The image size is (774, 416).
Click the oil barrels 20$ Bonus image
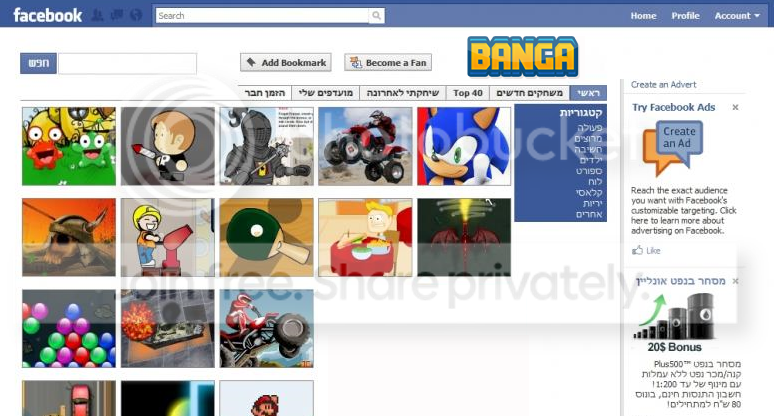point(674,322)
